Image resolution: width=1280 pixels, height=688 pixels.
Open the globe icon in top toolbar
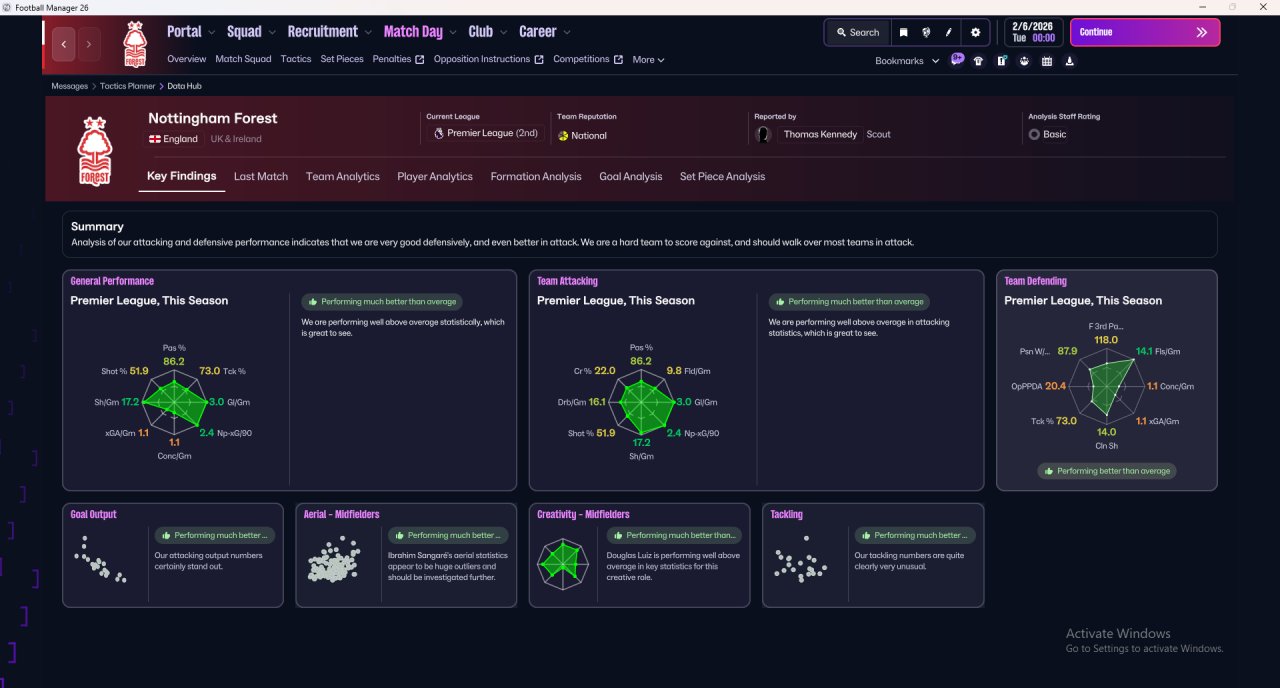tap(926, 32)
